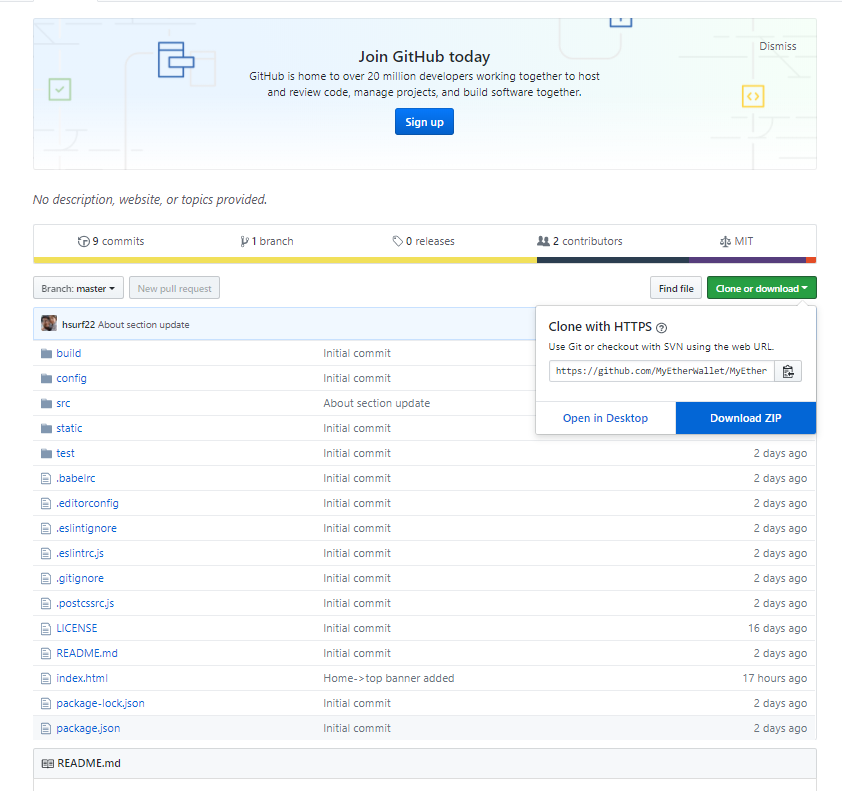The width and height of the screenshot is (842, 791).
Task: Open the test folder
Action: 66,453
